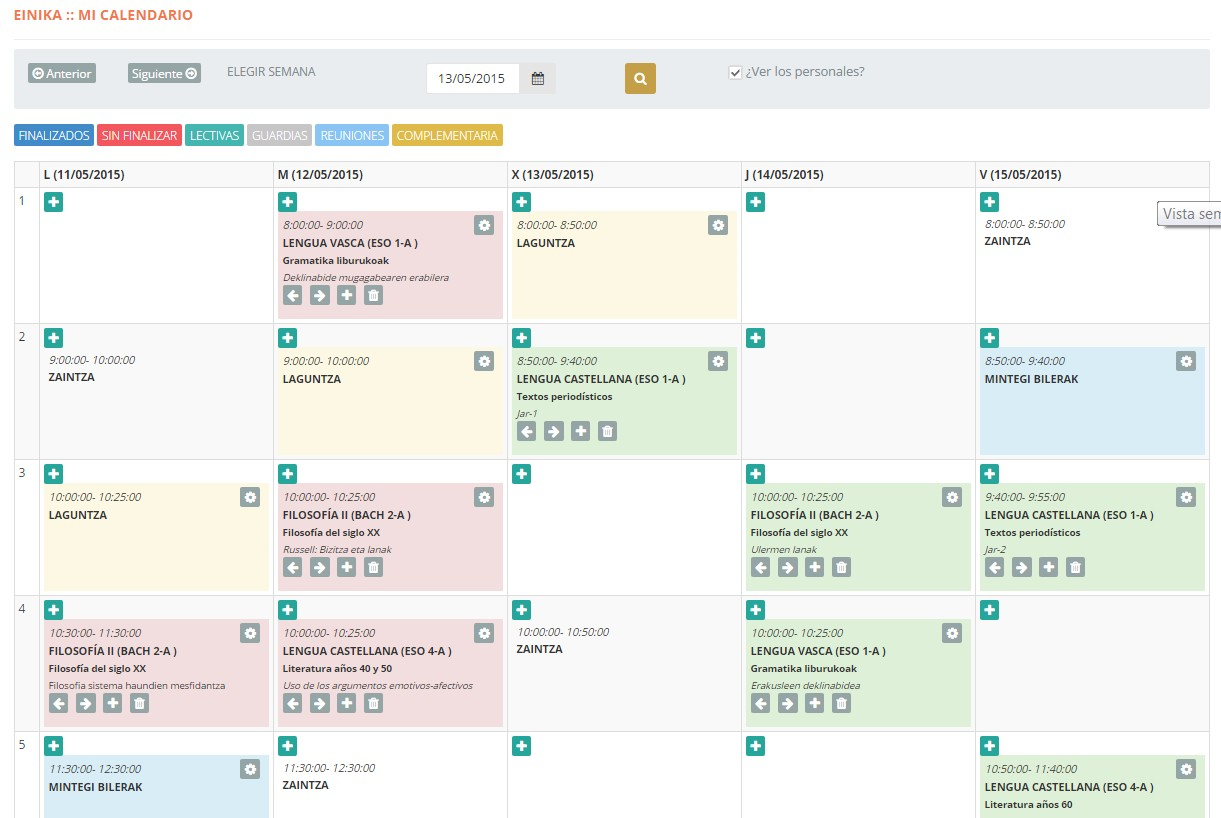Open gear on Monday's Mintegi Bilerak entry

coord(250,769)
